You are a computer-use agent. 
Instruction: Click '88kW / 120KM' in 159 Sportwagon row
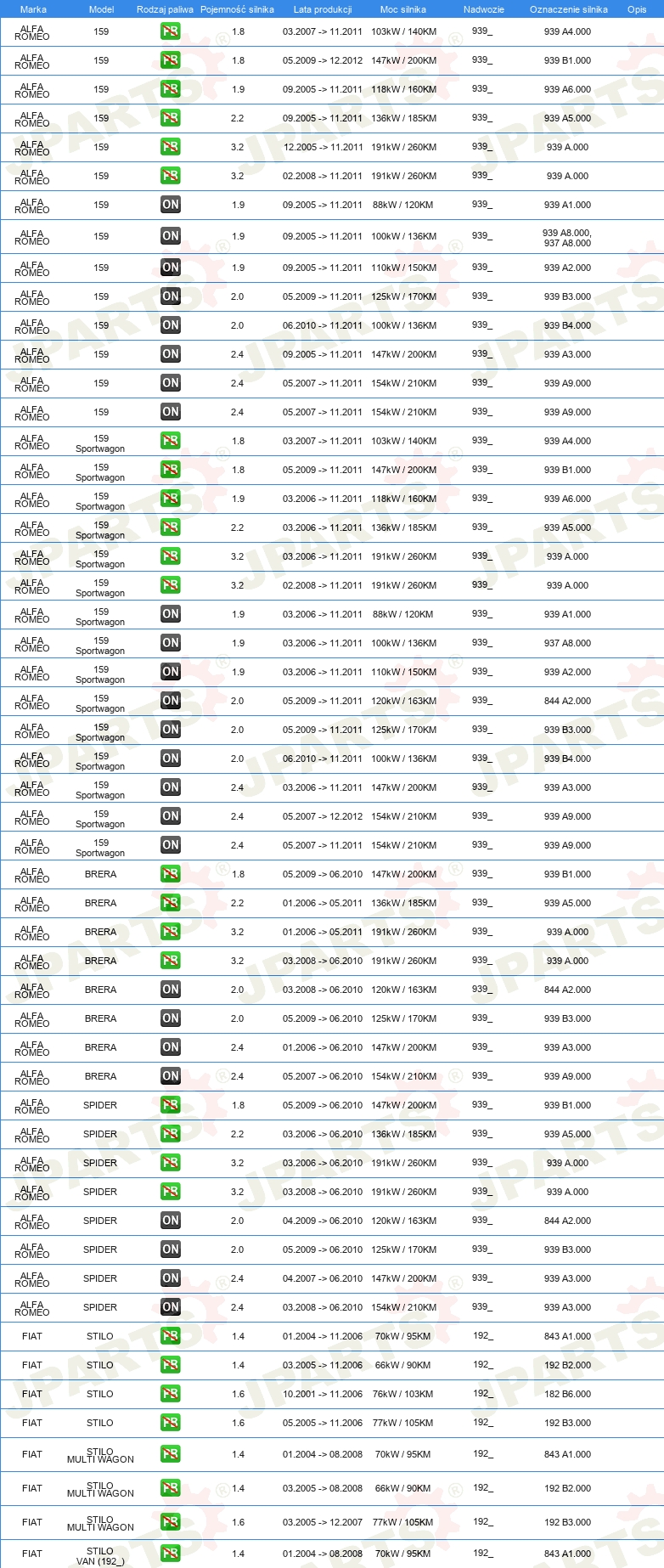tap(403, 614)
